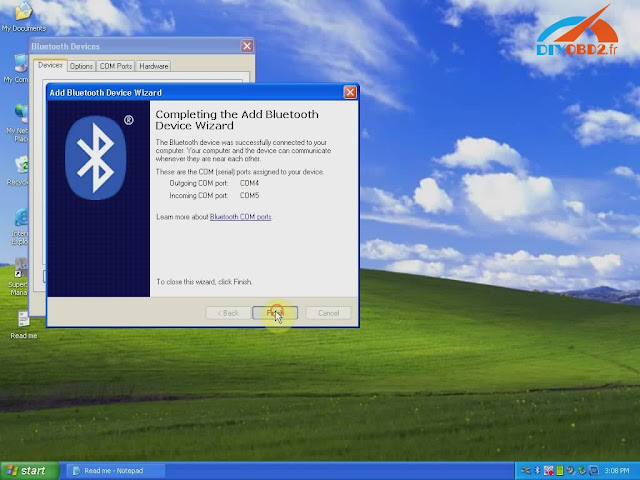Switch to the Options tab
Image resolution: width=640 pixels, height=480 pixels.
point(81,66)
